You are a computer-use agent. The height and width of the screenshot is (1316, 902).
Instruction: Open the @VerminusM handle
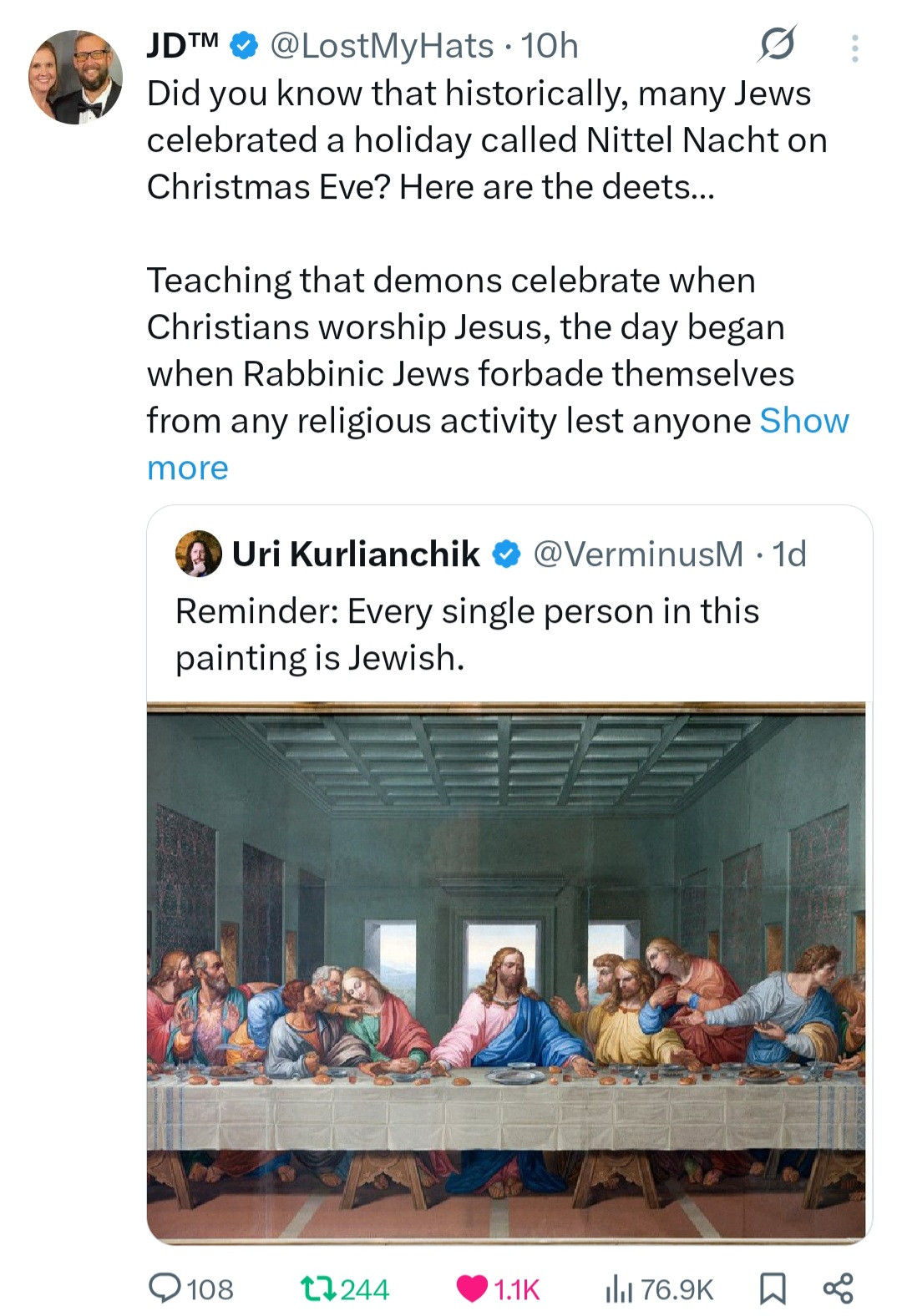(x=637, y=554)
